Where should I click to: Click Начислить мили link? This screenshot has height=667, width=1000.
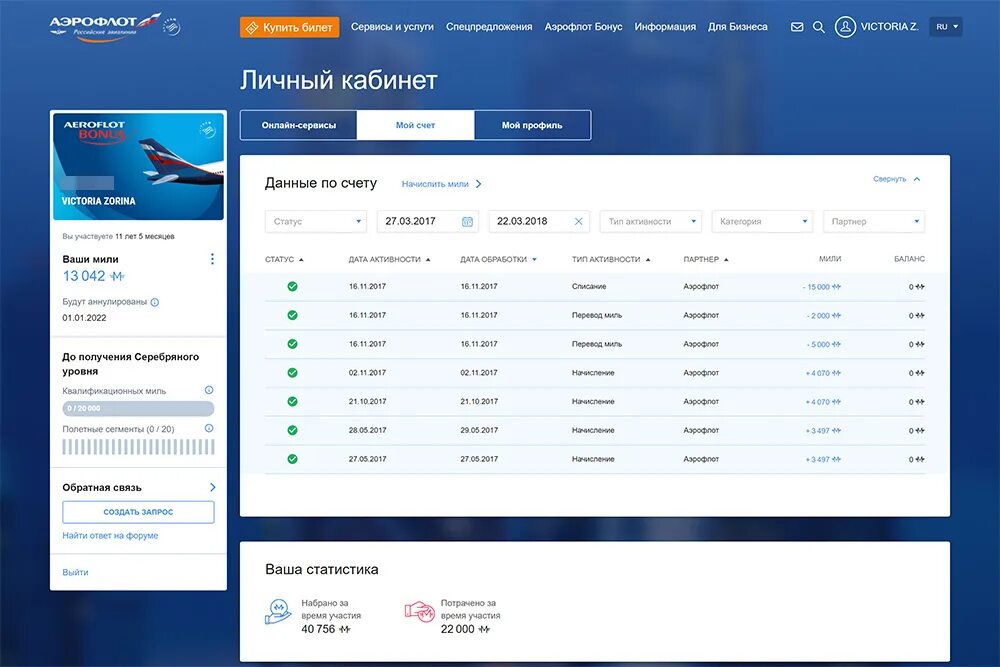click(x=441, y=184)
